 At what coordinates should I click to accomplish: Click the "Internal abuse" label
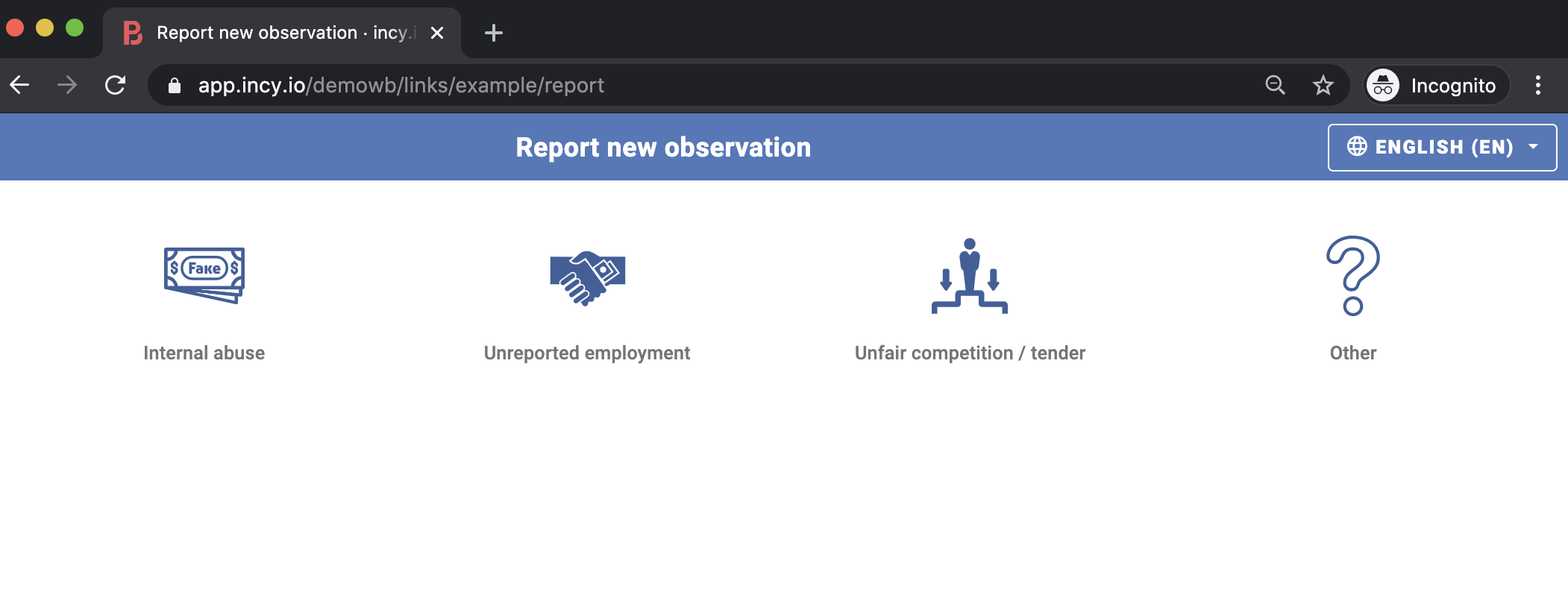tap(204, 353)
